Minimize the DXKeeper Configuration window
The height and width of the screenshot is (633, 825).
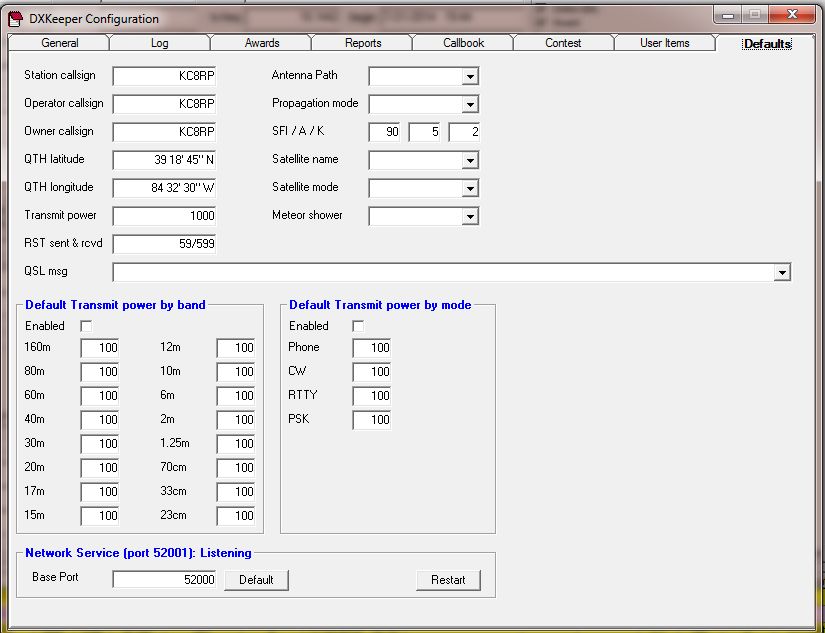(728, 15)
